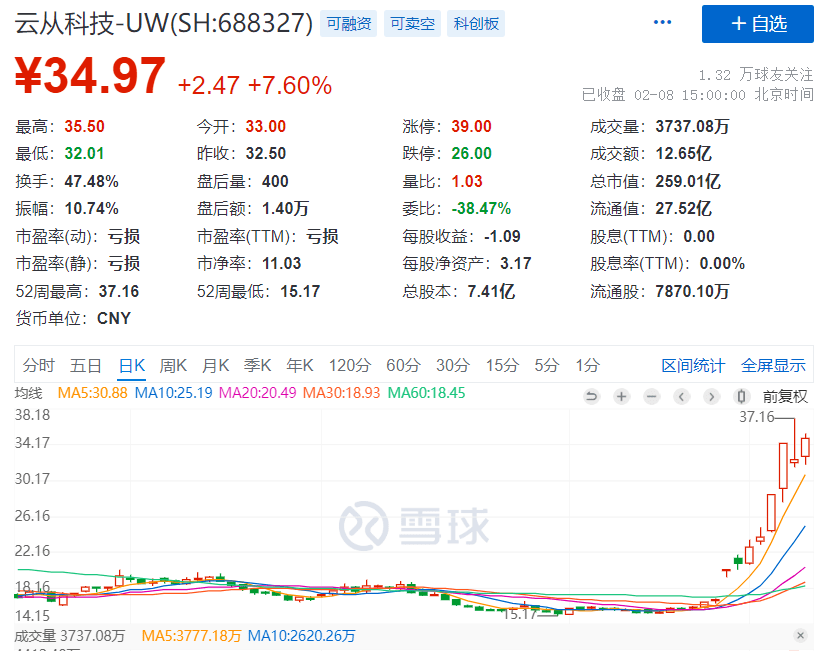Screen dimensions: 836x651
Task: Click the 跌停 value 26.00
Action: (x=471, y=154)
